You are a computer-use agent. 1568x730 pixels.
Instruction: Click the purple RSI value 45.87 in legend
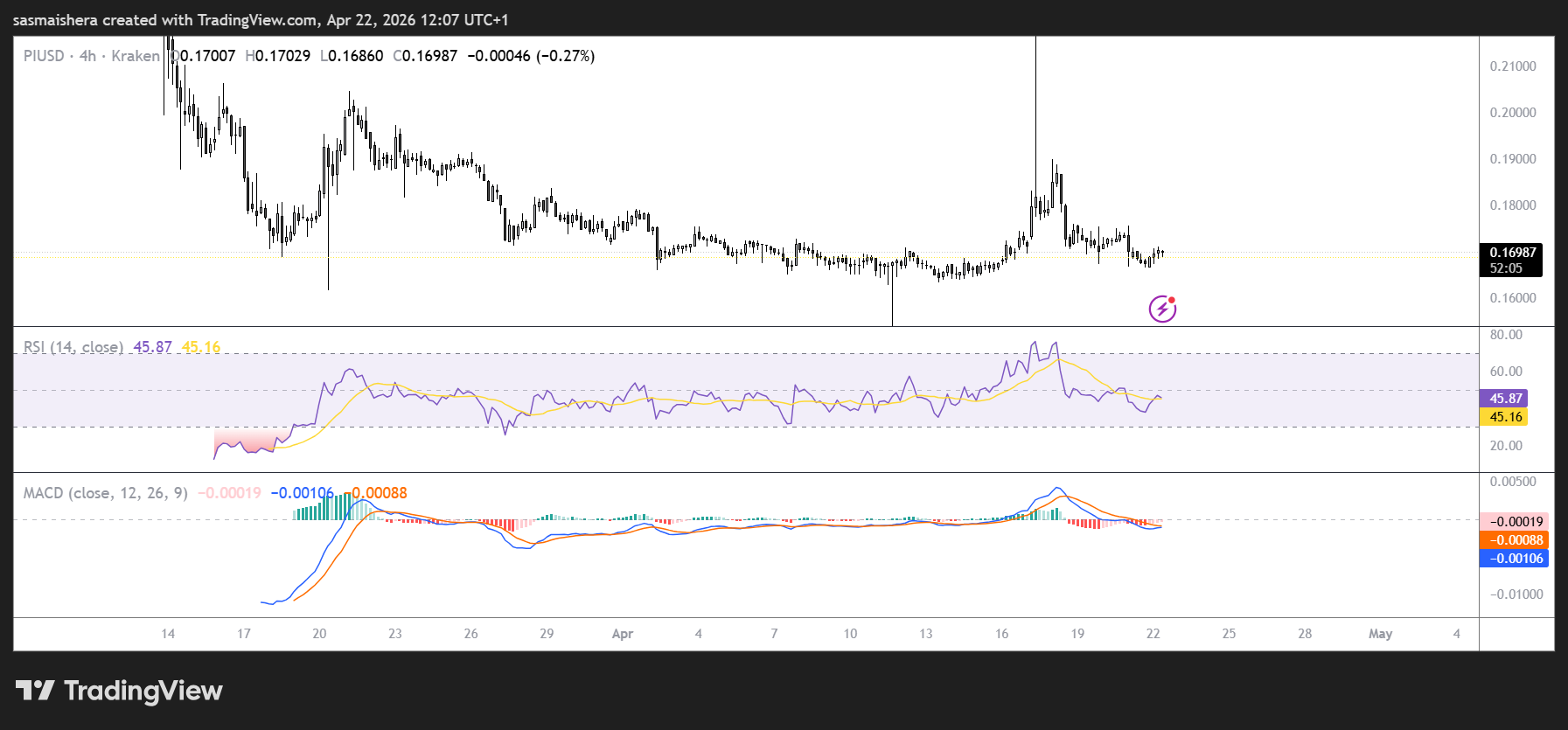[152, 347]
